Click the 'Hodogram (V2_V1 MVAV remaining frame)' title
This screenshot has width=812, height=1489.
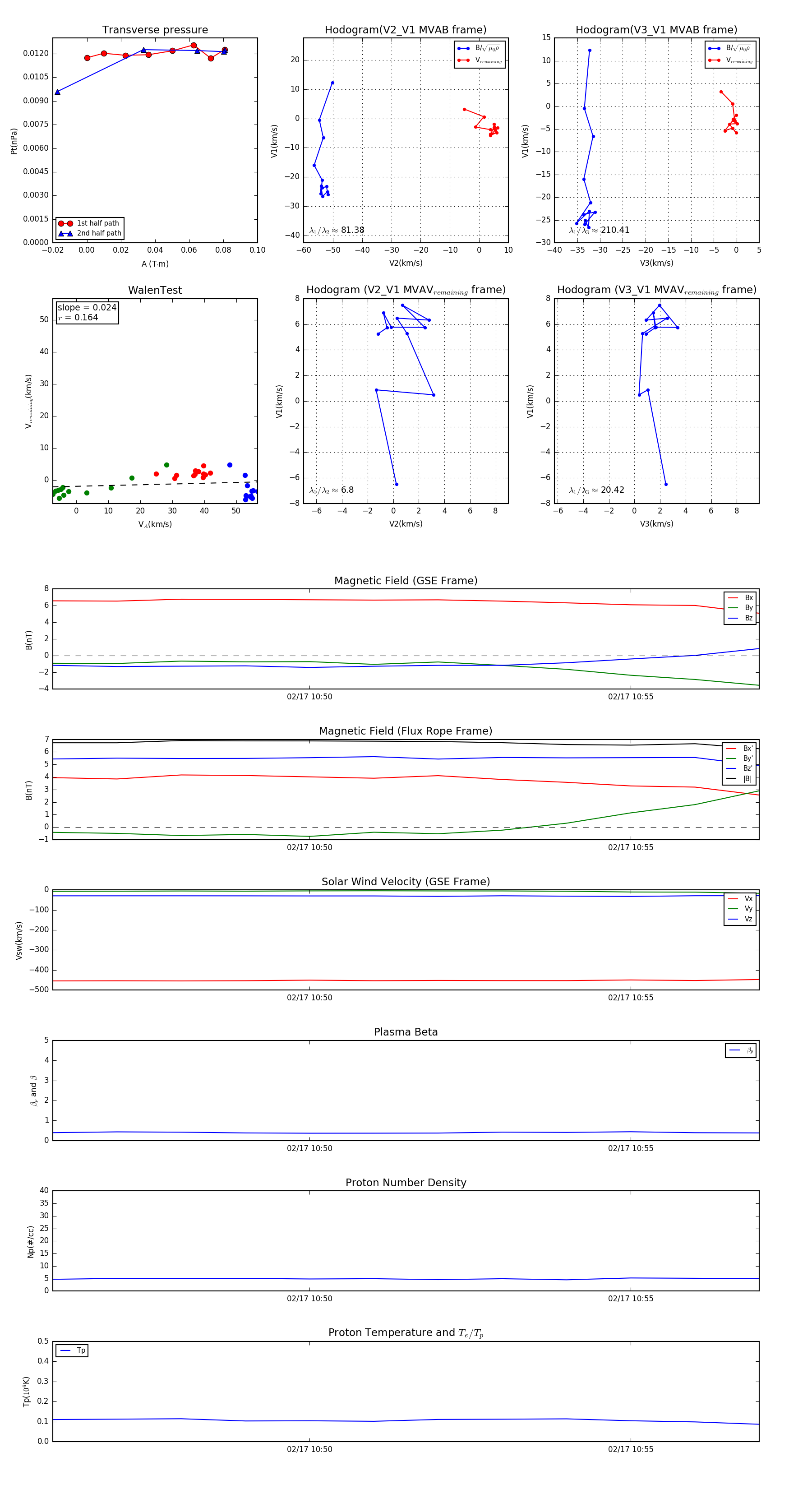click(405, 290)
